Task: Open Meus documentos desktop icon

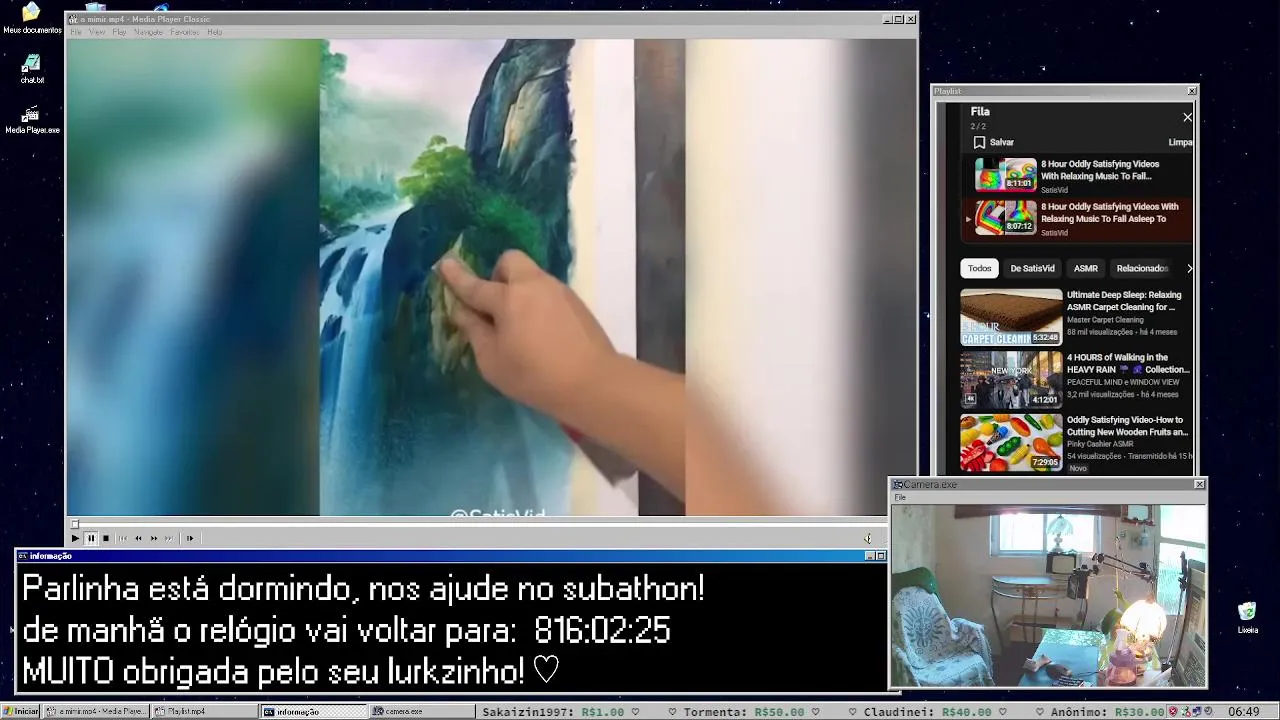Action: [31, 17]
